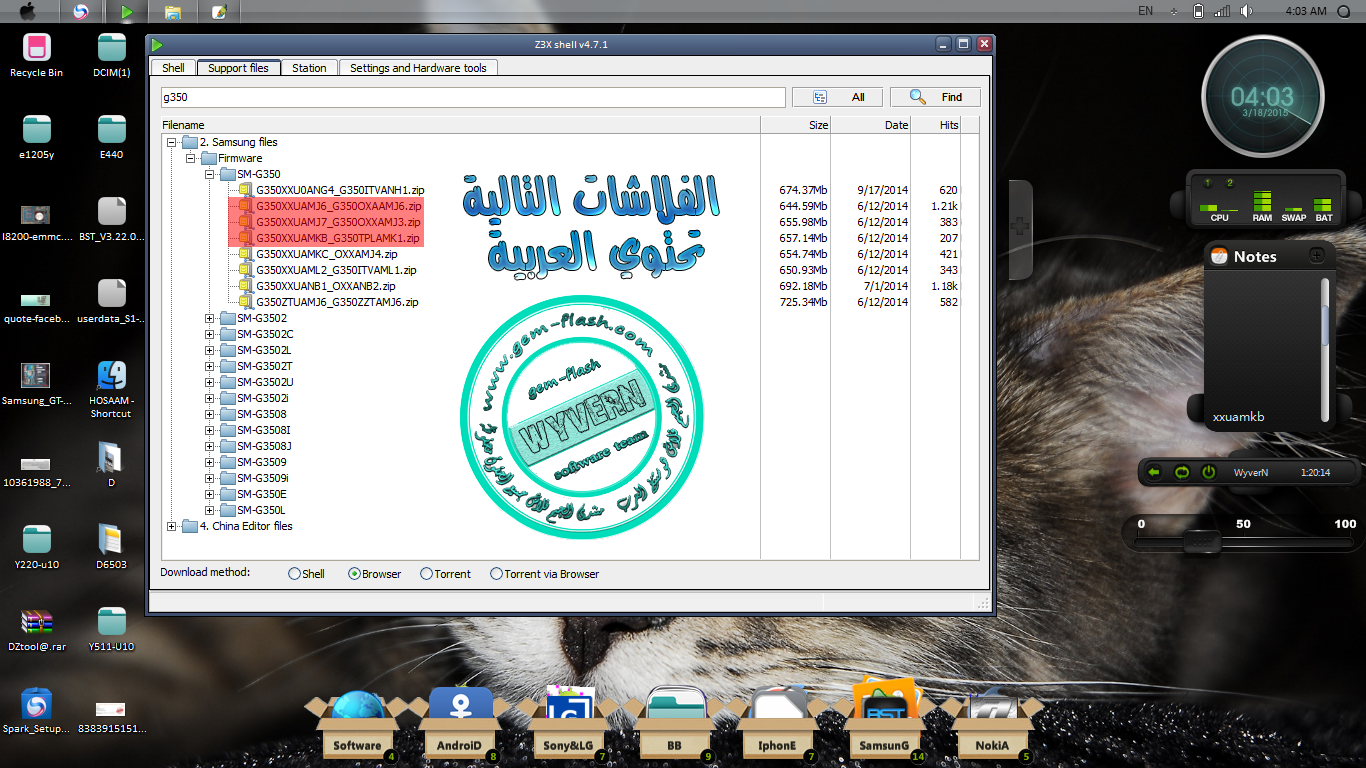This screenshot has height=768, width=1366.
Task: Open the DCIM(1) folder on desktop
Action: tap(112, 55)
